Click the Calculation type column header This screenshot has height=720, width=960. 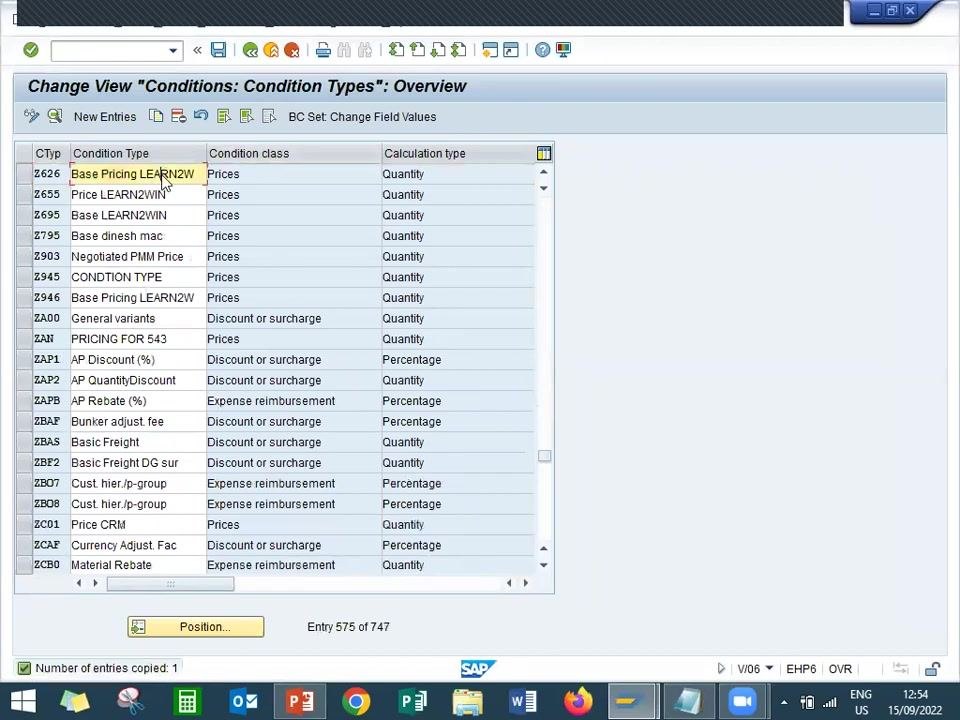tap(458, 153)
